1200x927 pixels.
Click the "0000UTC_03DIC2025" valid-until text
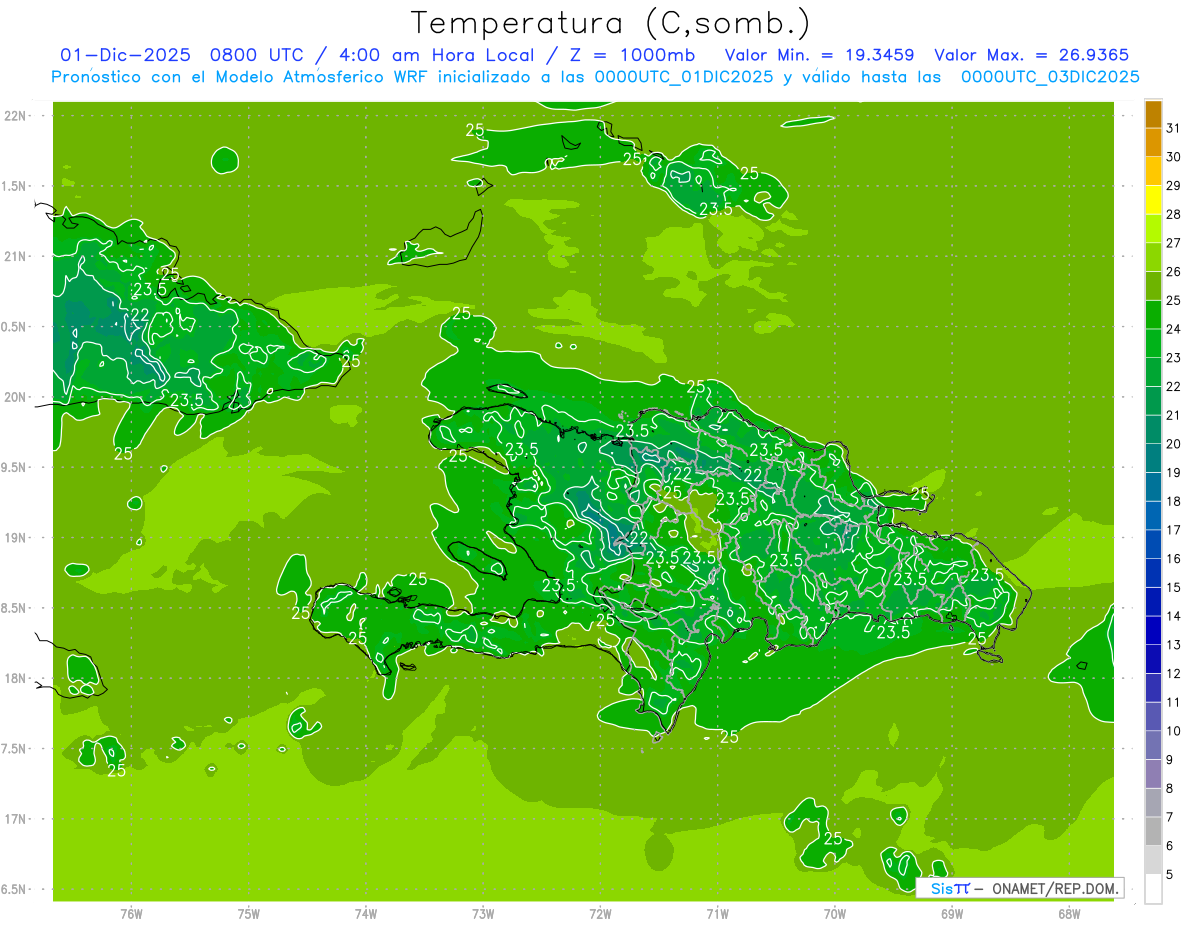click(x=1050, y=77)
